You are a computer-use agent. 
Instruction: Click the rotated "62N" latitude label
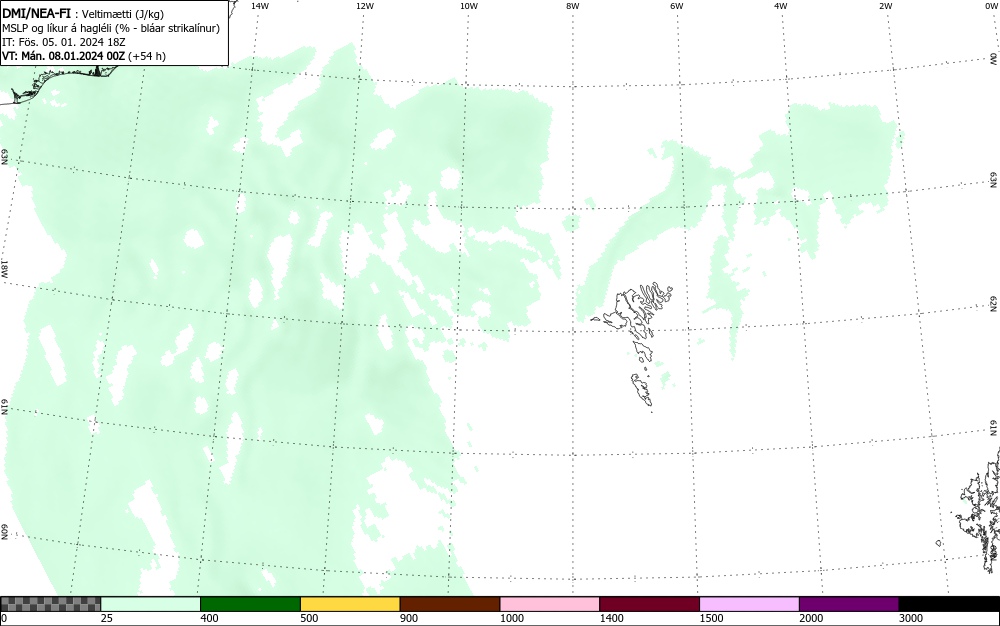(x=993, y=304)
